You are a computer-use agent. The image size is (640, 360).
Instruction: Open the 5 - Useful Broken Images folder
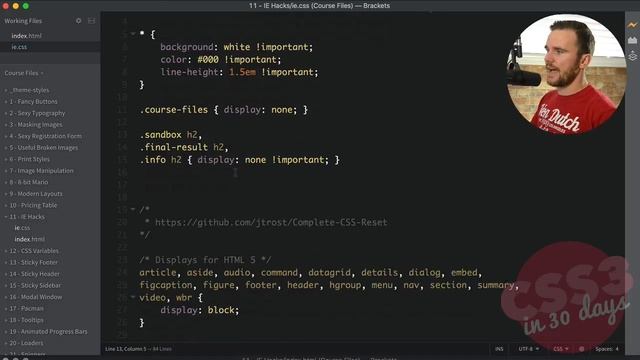coord(43,148)
